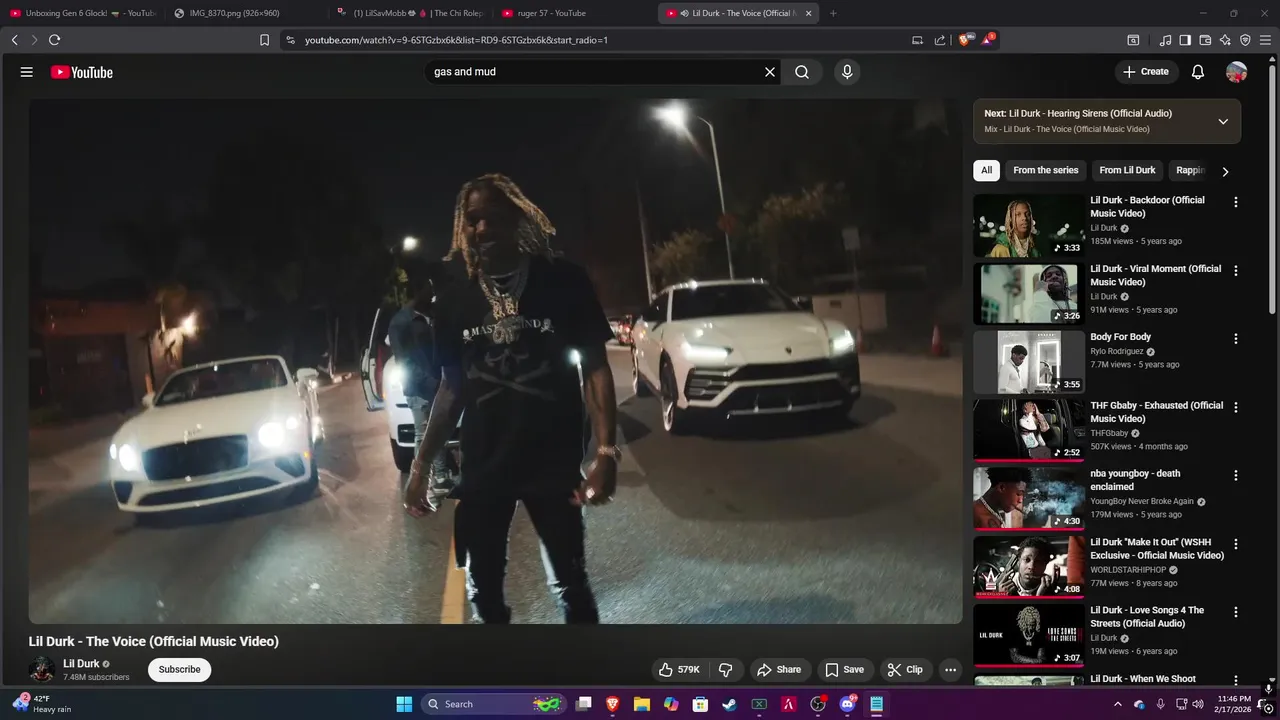Go back to the previous page
The image size is (1280, 720).
point(14,40)
